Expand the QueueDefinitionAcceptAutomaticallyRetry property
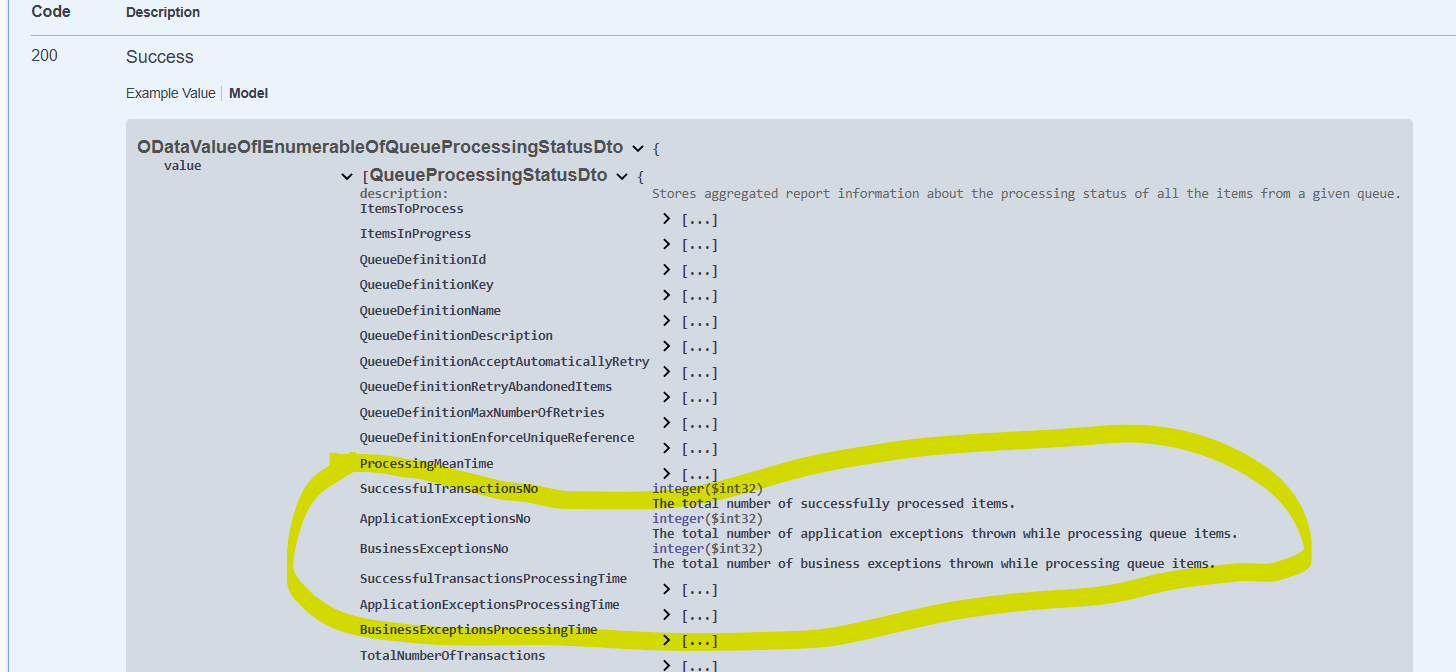Viewport: 1456px width, 672px height. pyautogui.click(x=665, y=371)
